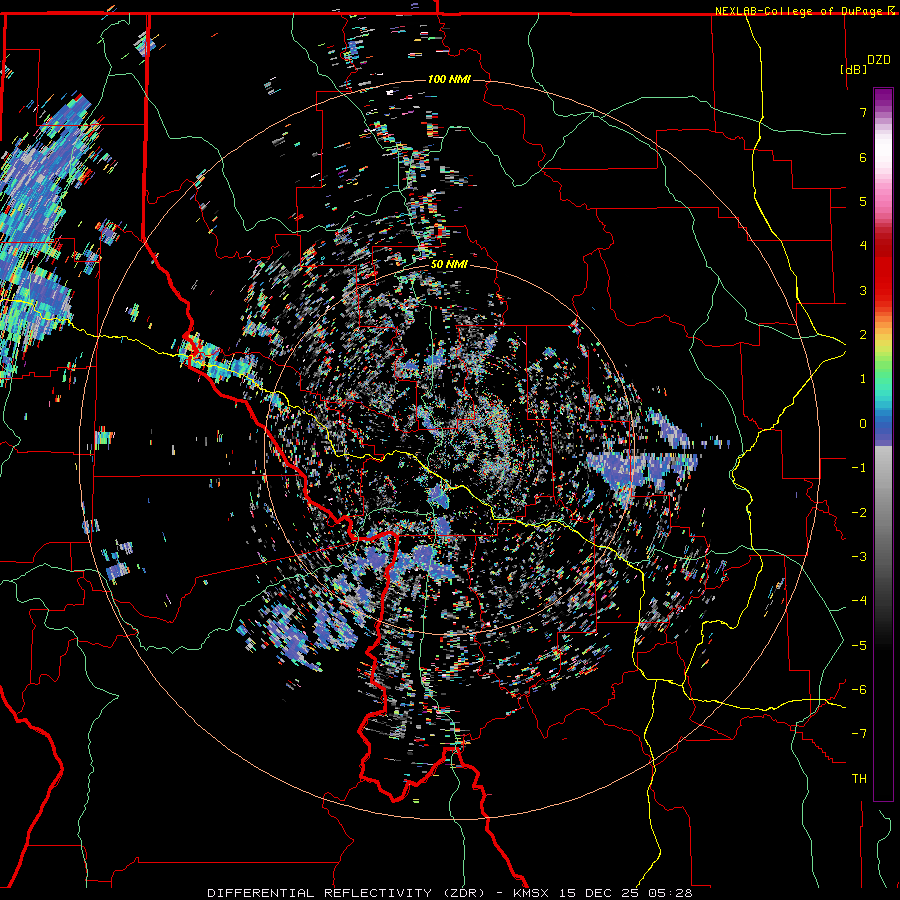Click the 6 tick label on the color scale
Viewport: 900px width, 900px height.
(x=863, y=157)
